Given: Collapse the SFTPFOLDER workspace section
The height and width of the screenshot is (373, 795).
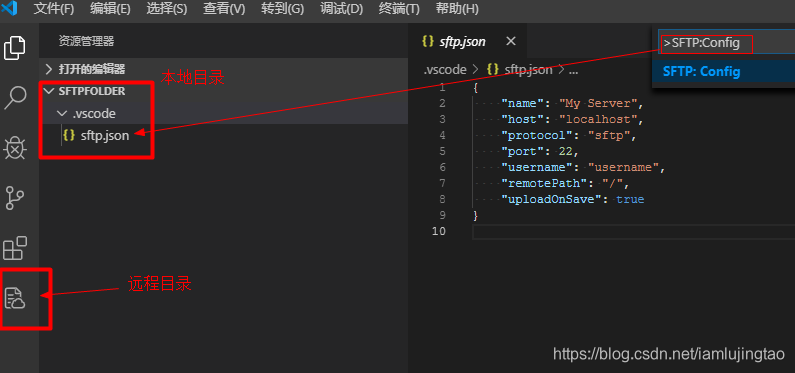Looking at the screenshot, I should pyautogui.click(x=223, y=91).
